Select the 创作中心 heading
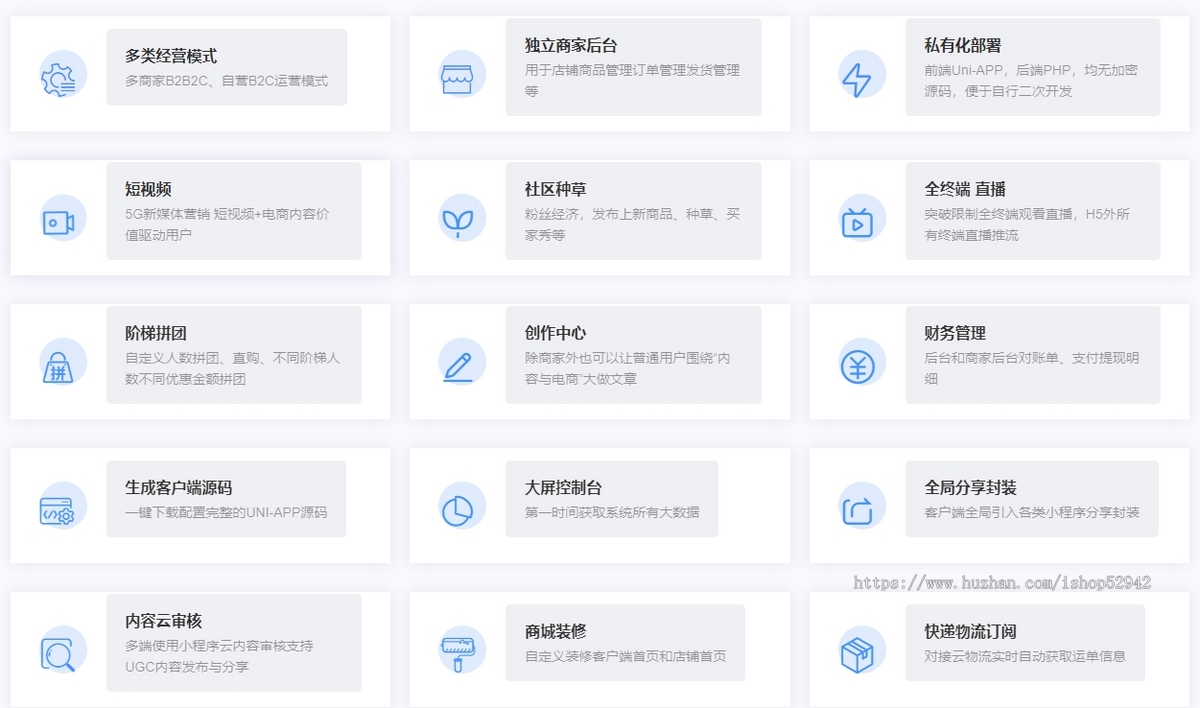1200x708 pixels. [x=555, y=333]
